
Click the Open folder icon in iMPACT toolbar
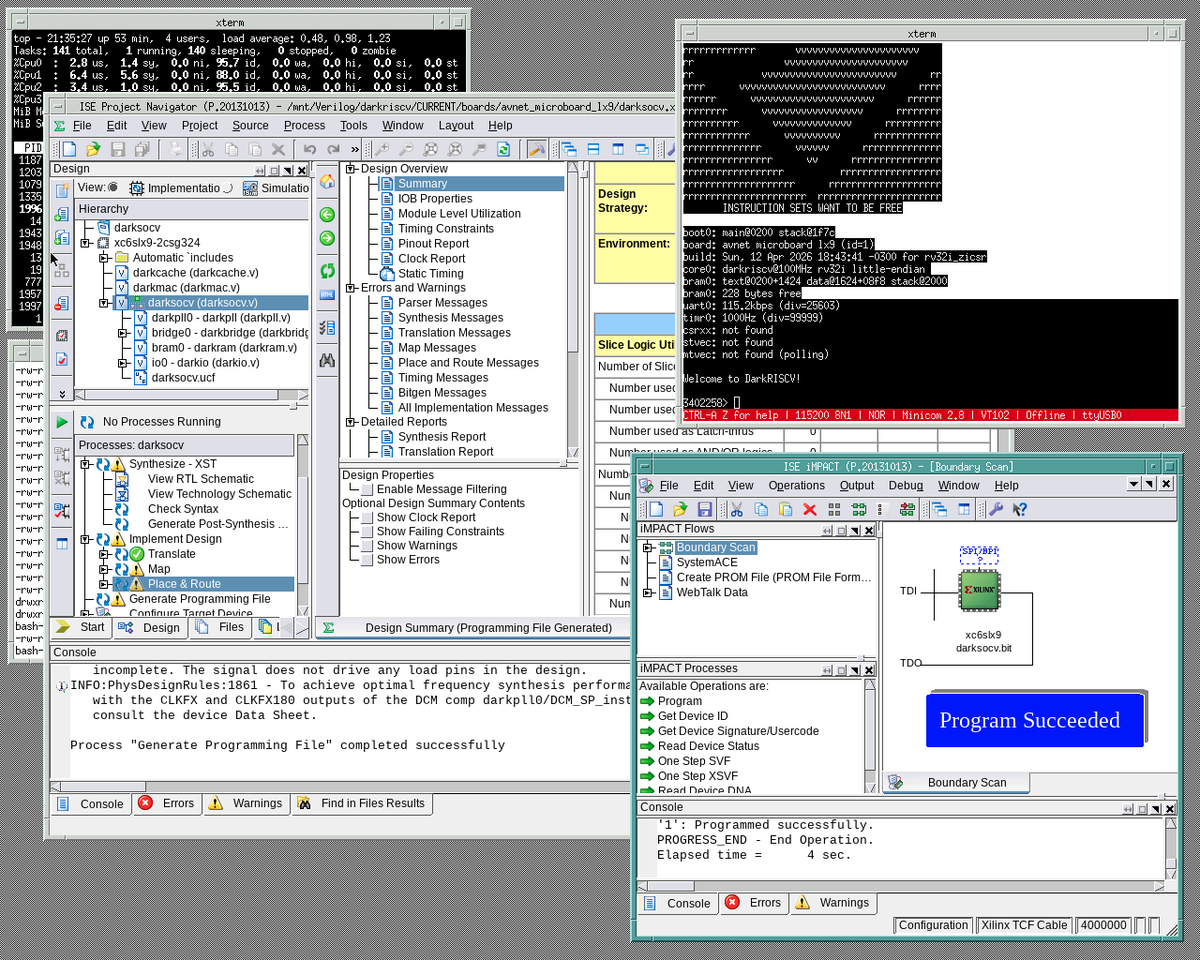pos(680,509)
